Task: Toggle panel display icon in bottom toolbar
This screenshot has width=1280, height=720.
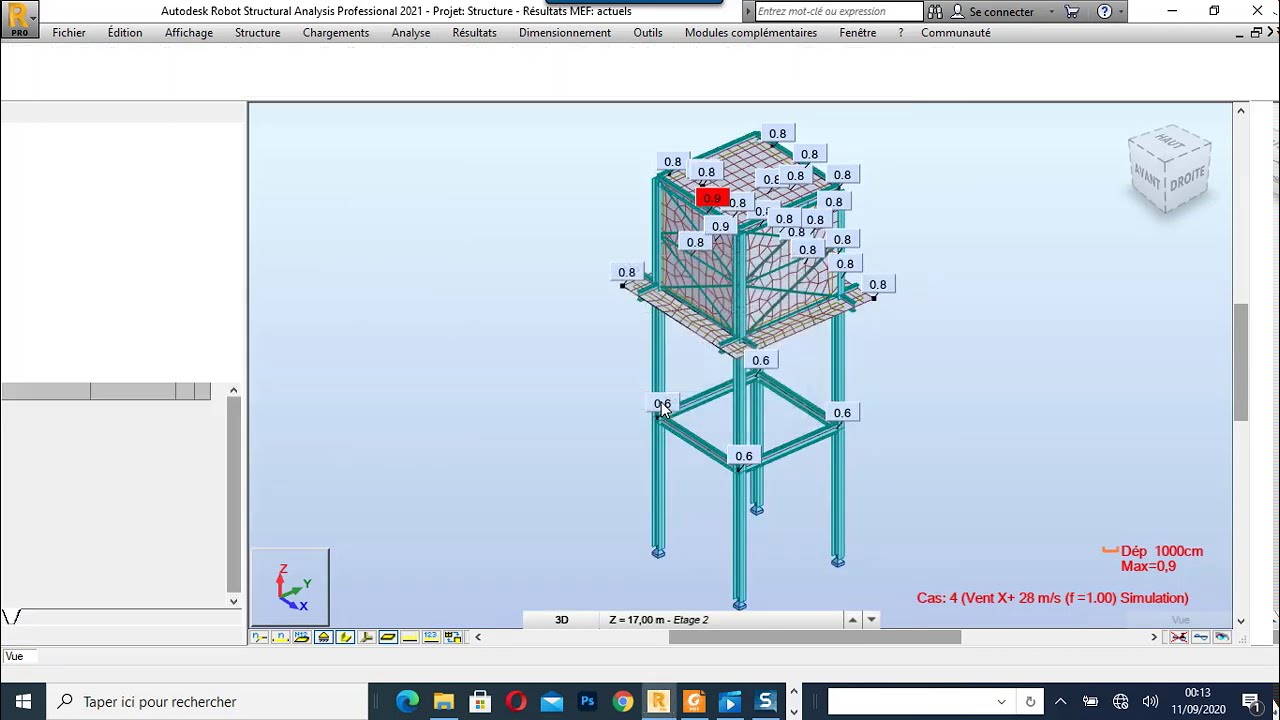Action: [x=388, y=637]
